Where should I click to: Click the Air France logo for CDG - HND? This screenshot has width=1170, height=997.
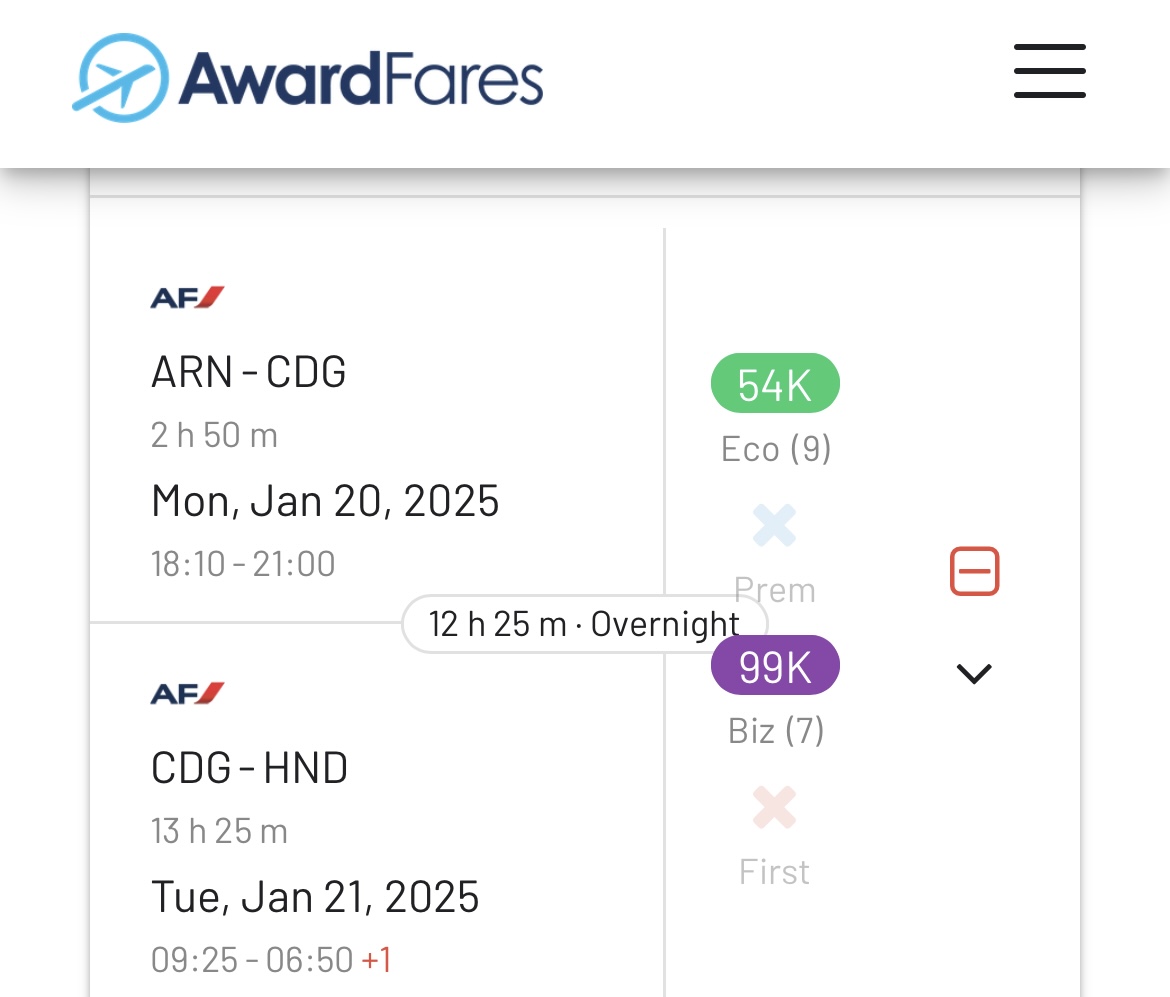tap(187, 693)
